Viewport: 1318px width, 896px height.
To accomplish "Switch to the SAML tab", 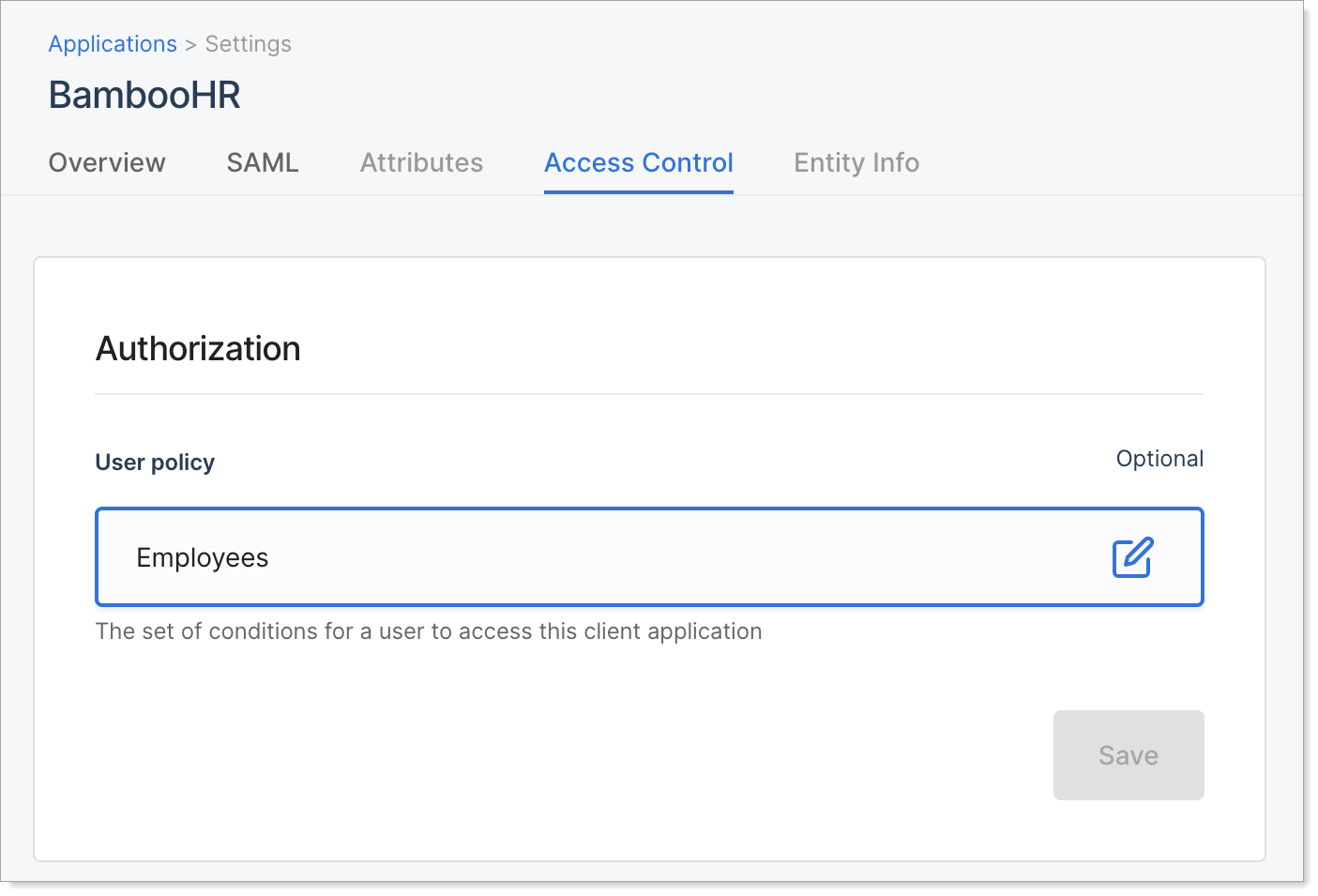I will point(263,162).
